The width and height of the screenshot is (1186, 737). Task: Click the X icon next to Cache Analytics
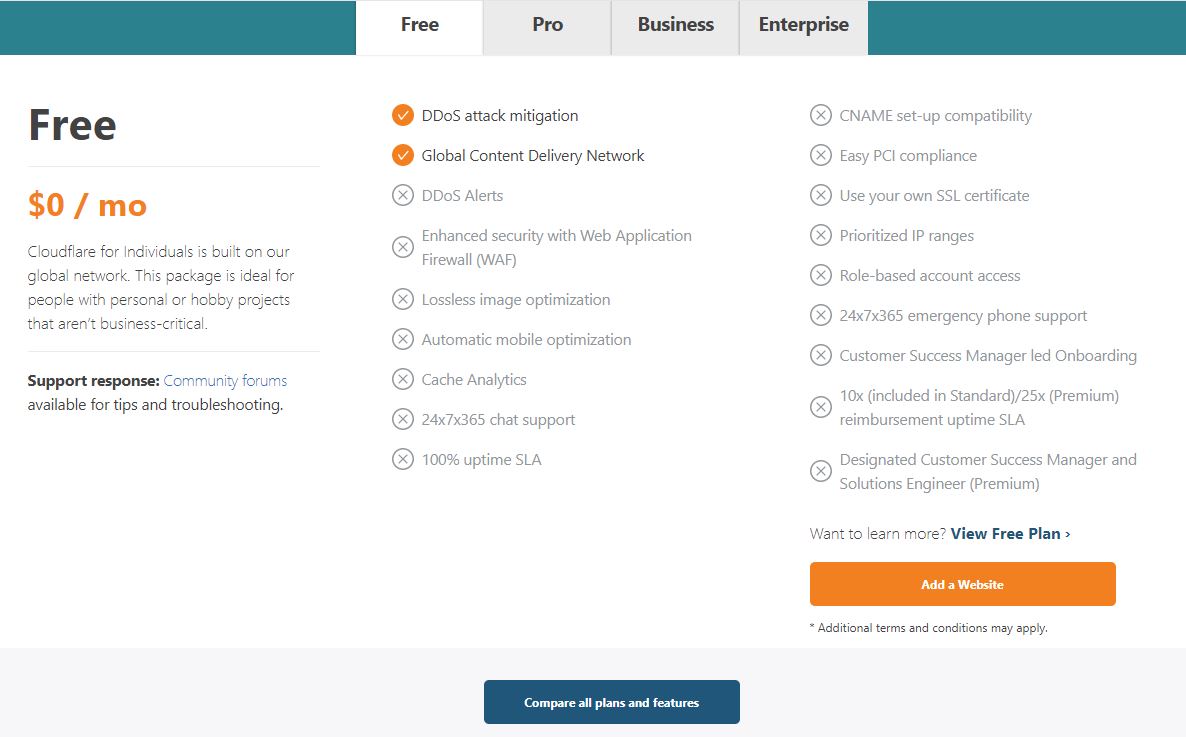coord(403,380)
